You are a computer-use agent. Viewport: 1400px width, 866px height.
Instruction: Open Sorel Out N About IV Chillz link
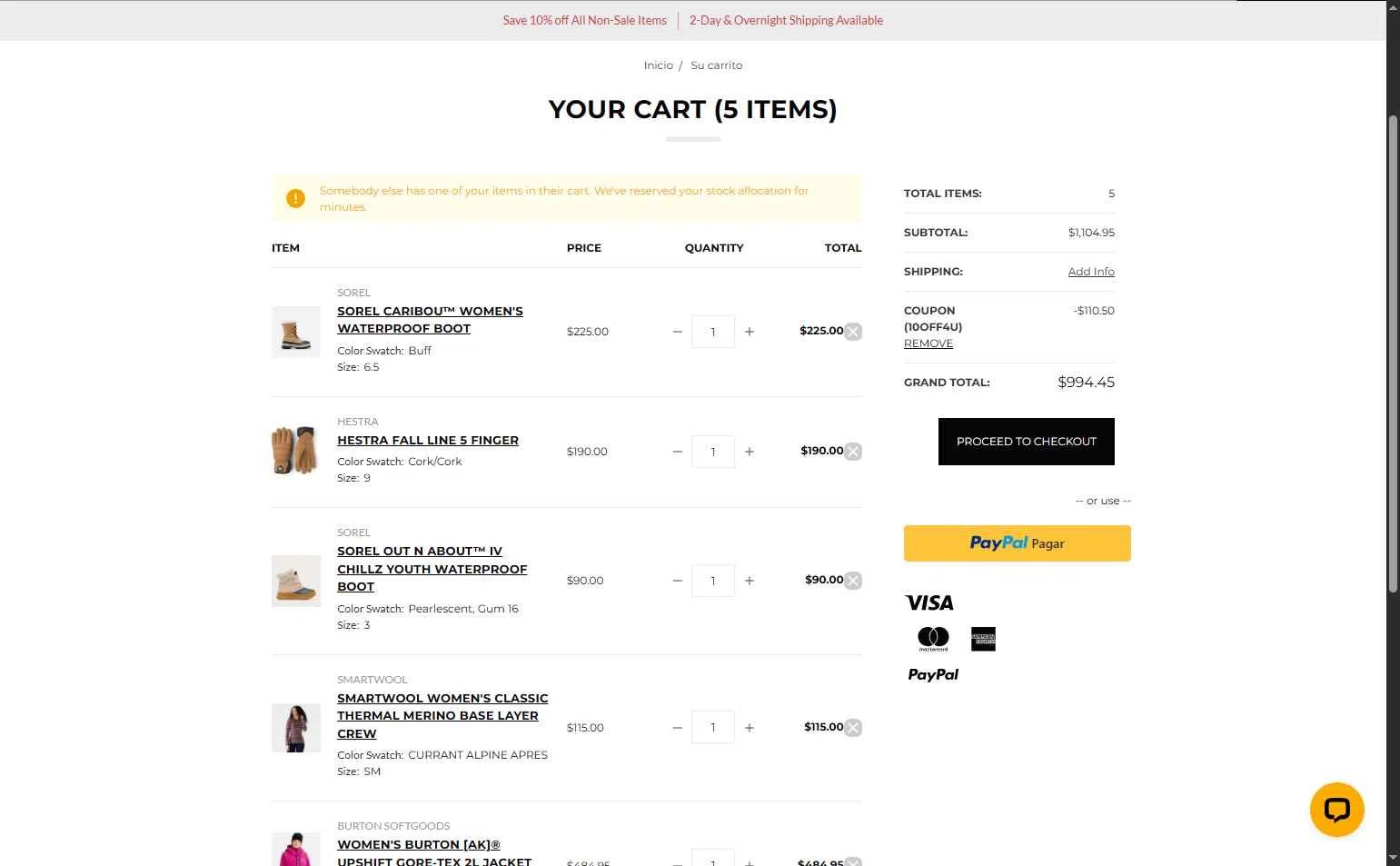(432, 569)
